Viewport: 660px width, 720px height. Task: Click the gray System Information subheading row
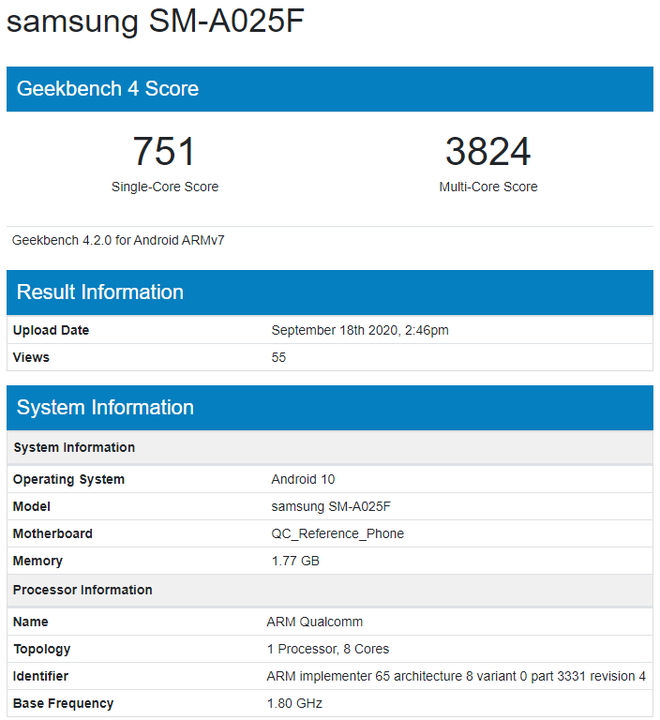coord(330,447)
